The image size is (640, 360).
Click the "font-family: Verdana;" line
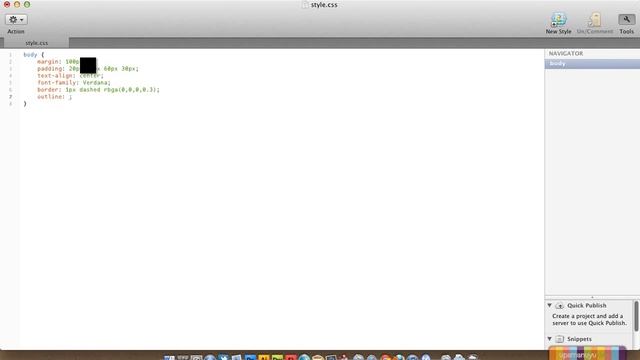pyautogui.click(x=74, y=82)
